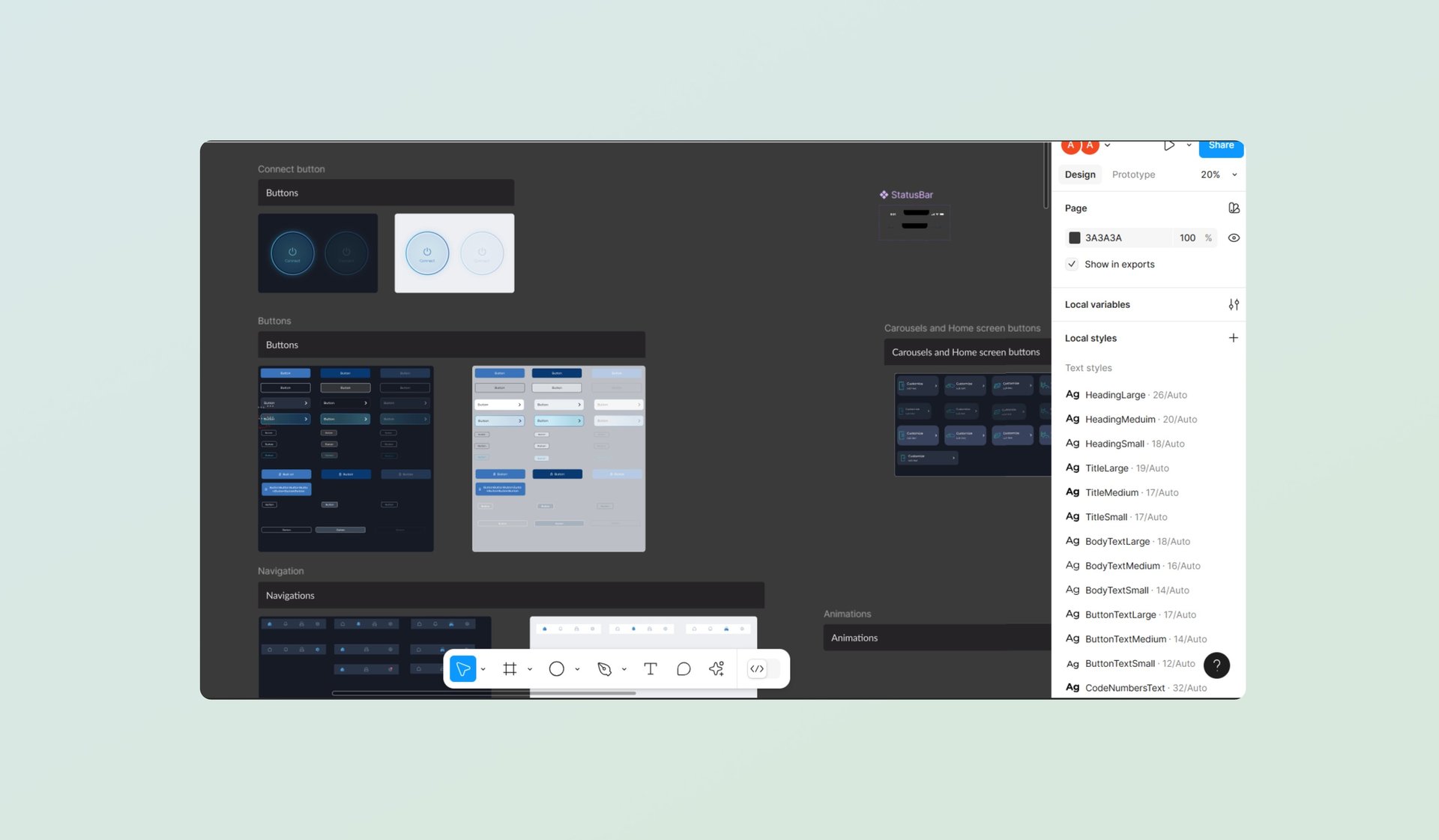Click the Help question mark button

[x=1216, y=665]
